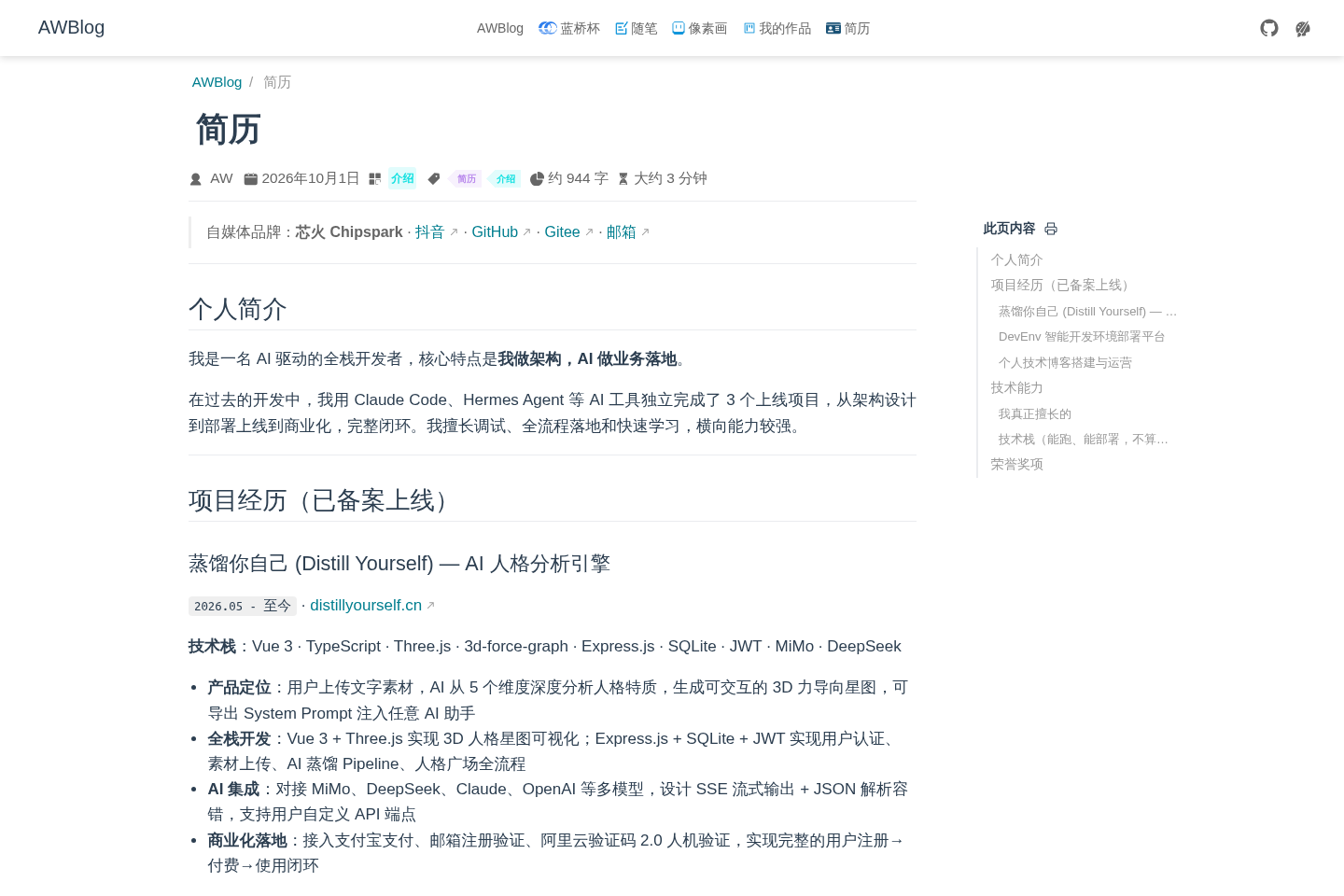Go back to AWBlog via breadcrumb
The image size is (1344, 896).
tap(217, 82)
